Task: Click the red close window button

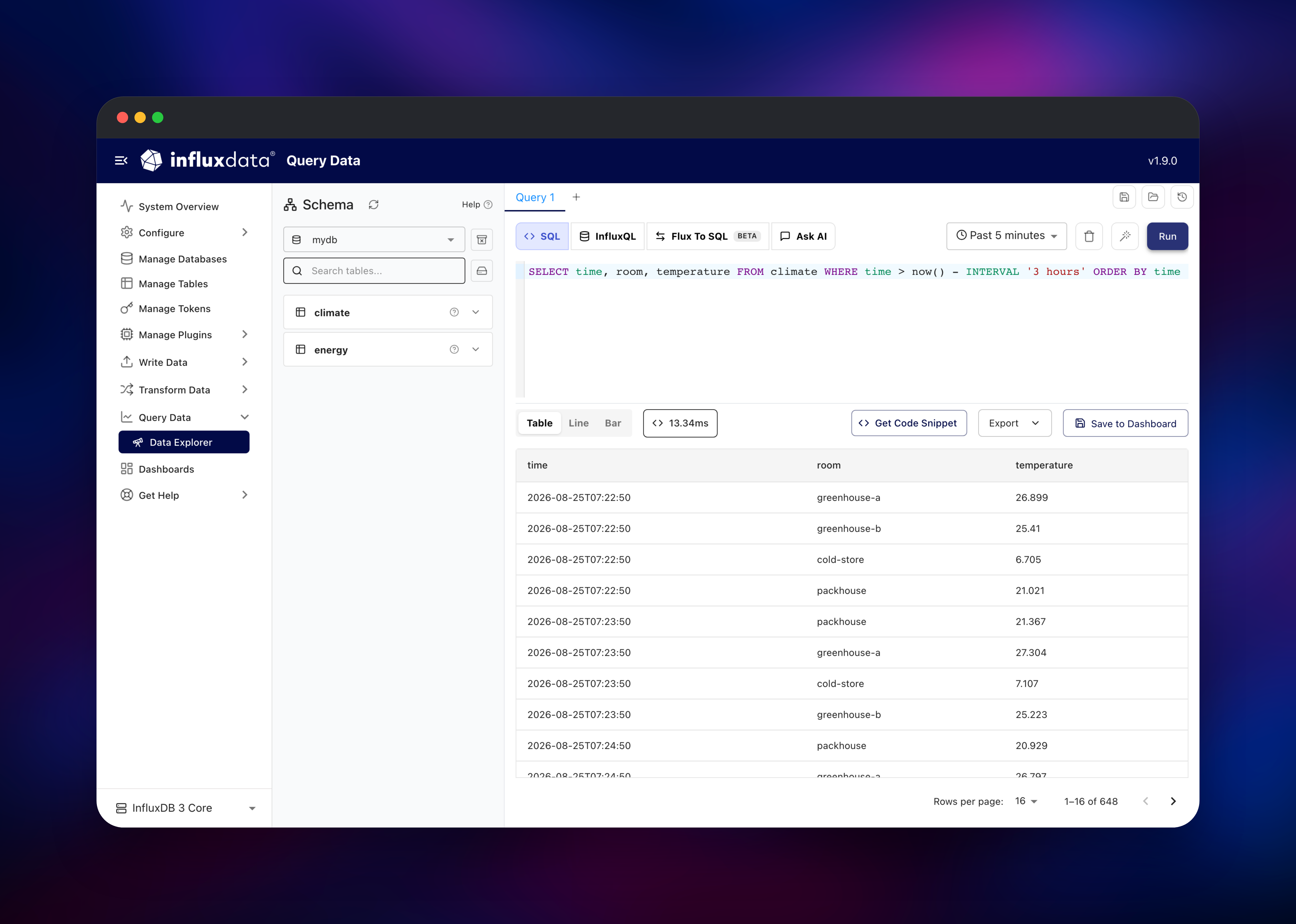Action: point(122,118)
